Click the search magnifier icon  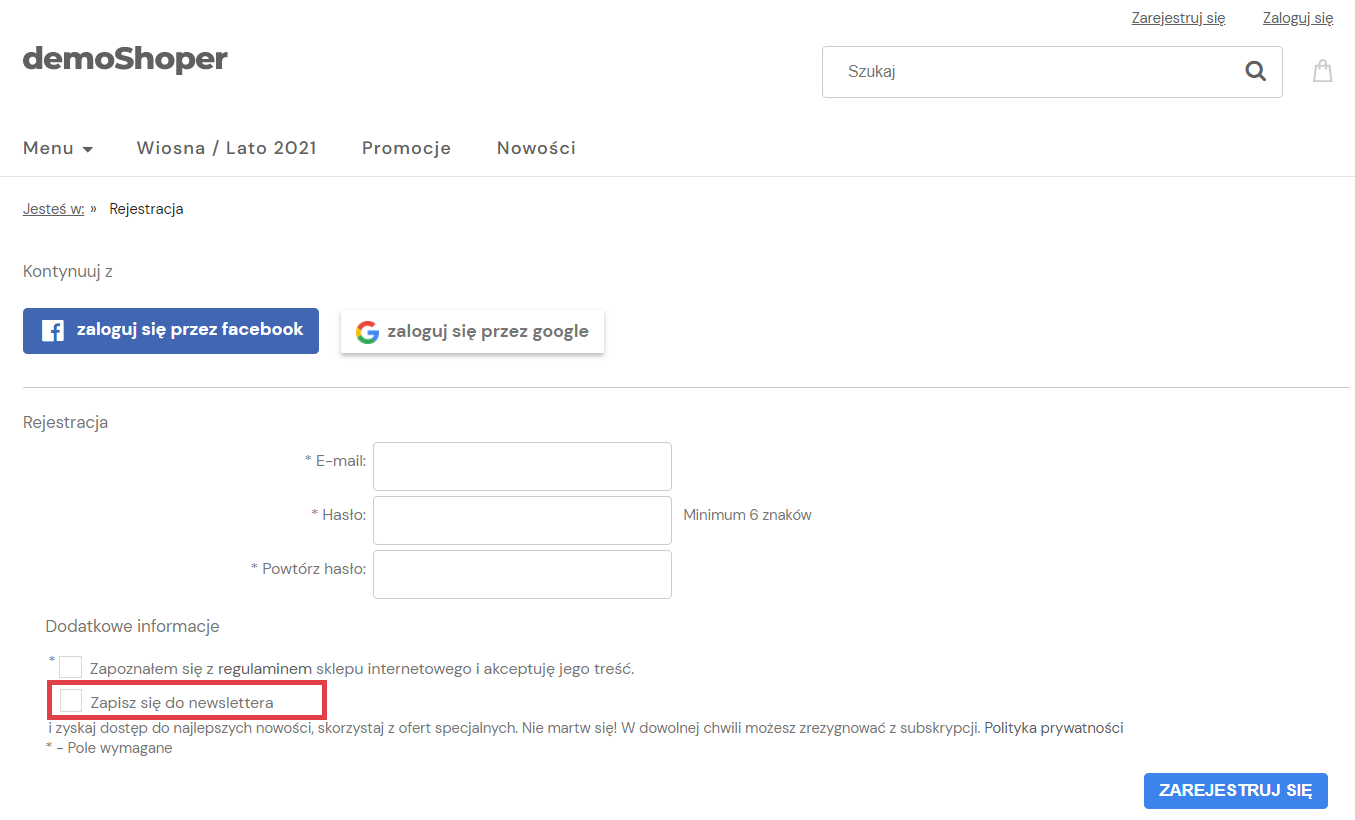pos(1255,71)
